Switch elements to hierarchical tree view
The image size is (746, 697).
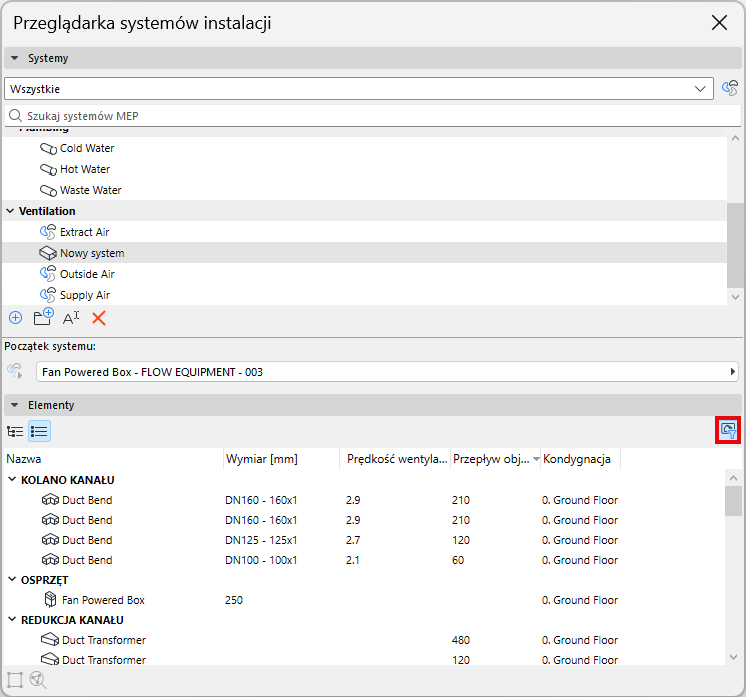(15, 432)
